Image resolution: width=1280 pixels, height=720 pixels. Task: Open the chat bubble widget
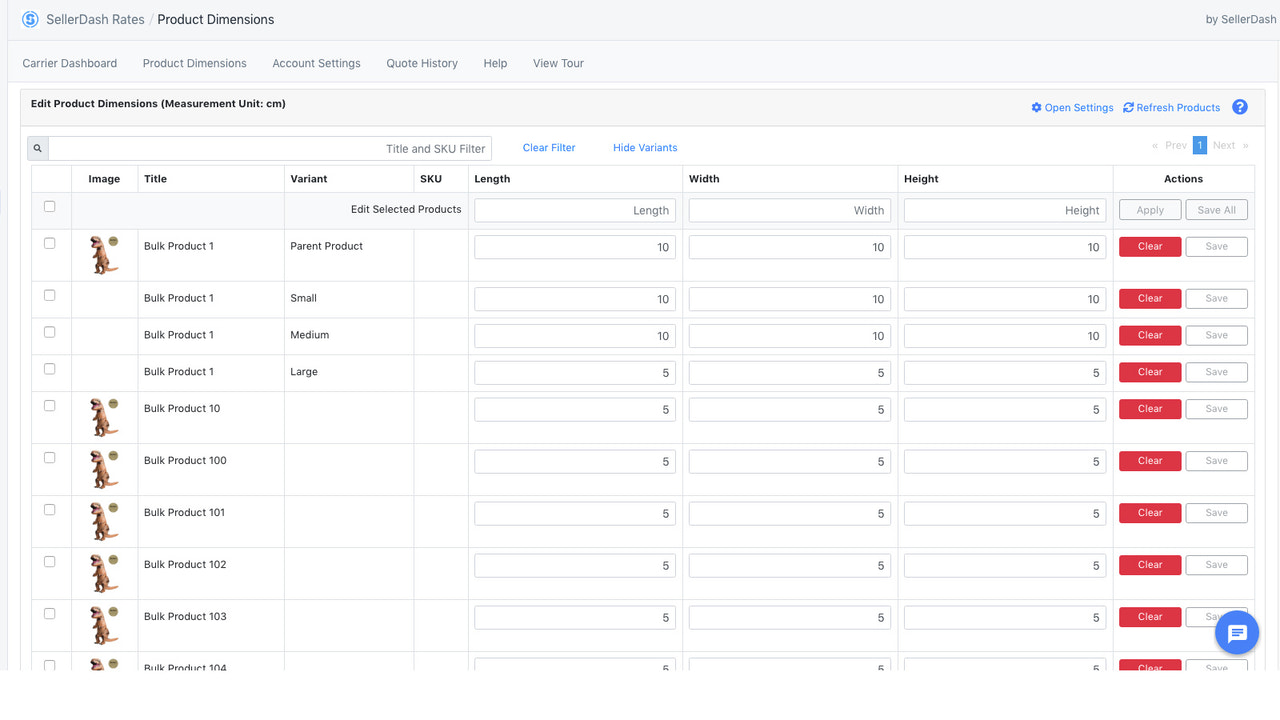[x=1237, y=632]
